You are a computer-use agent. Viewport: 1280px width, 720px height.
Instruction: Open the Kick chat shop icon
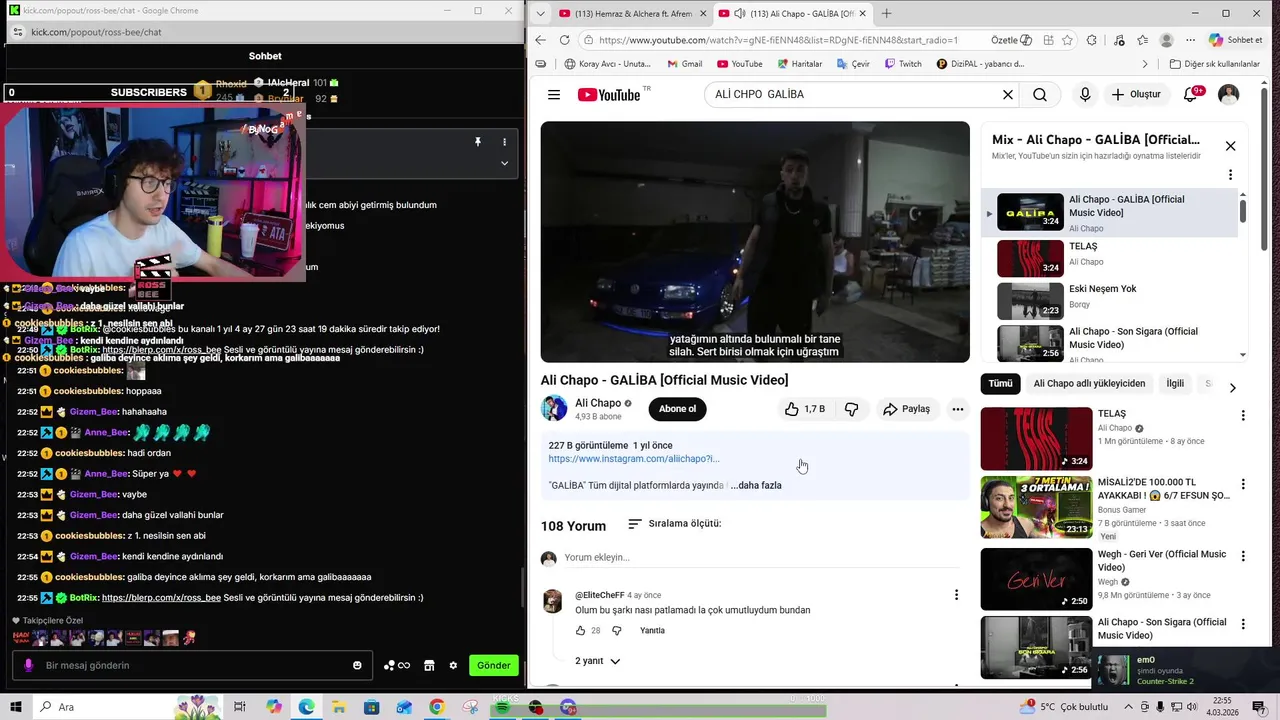coord(429,665)
